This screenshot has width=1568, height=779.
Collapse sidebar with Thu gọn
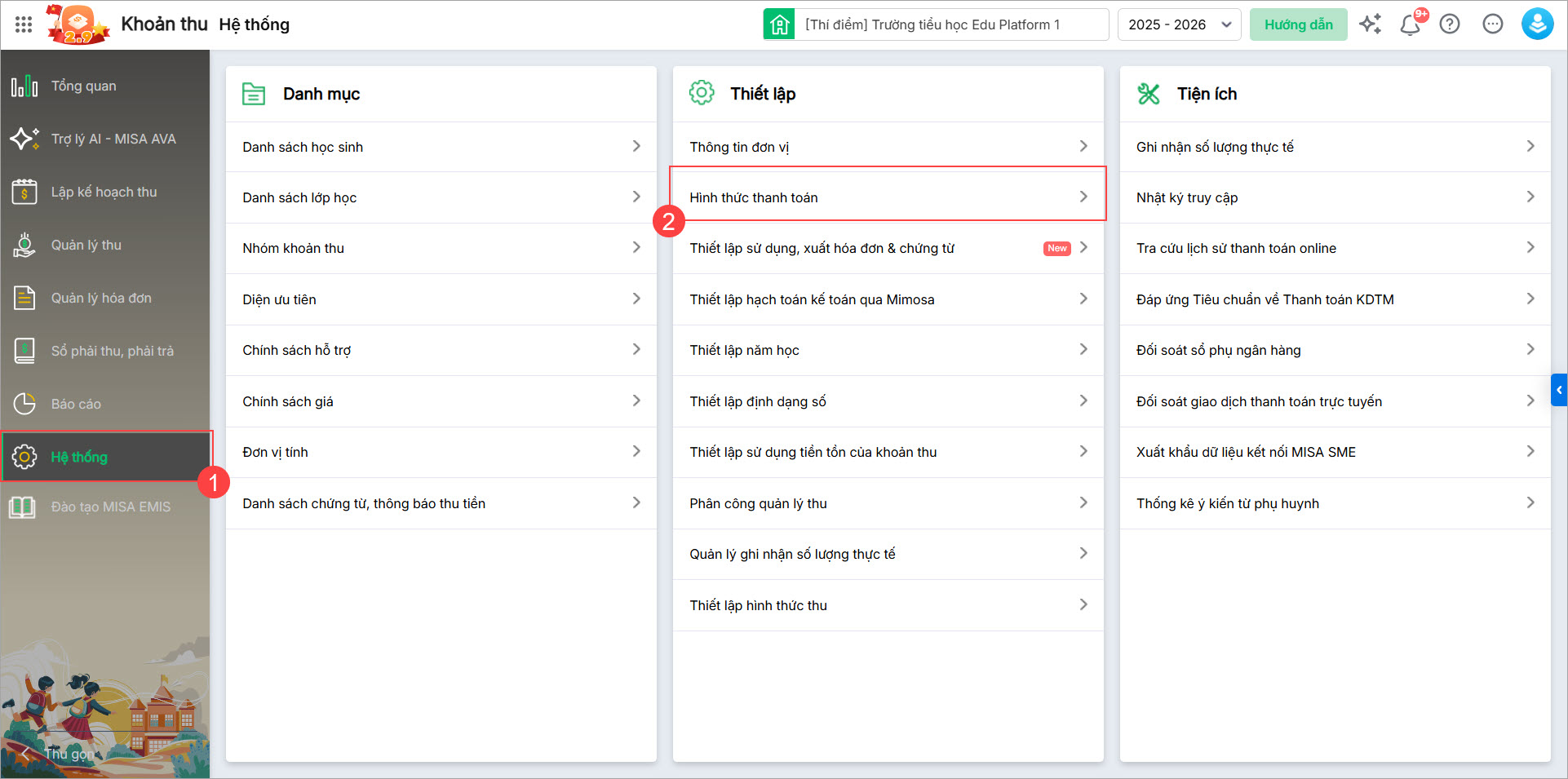[x=57, y=754]
